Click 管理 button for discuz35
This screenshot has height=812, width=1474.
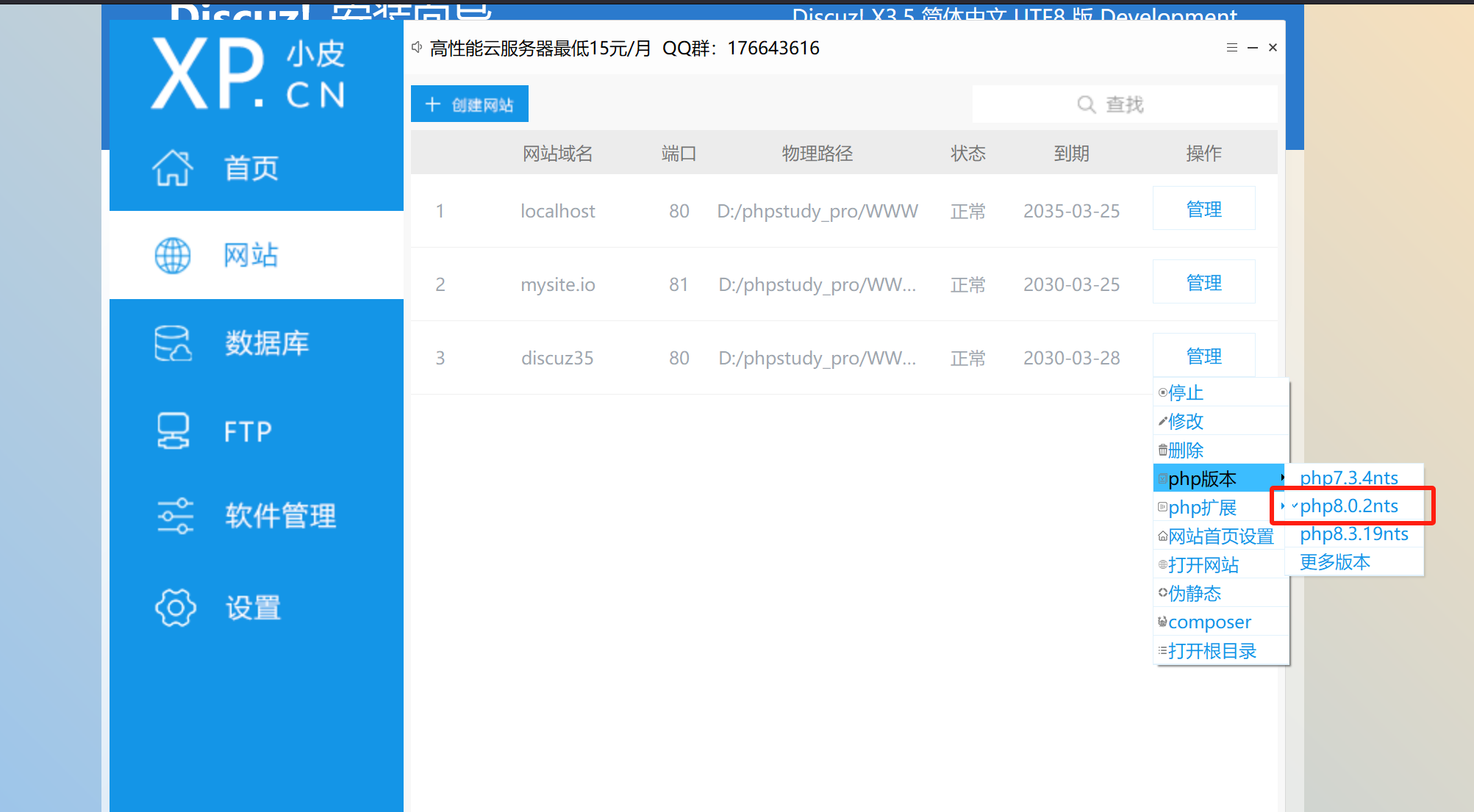tap(1204, 356)
